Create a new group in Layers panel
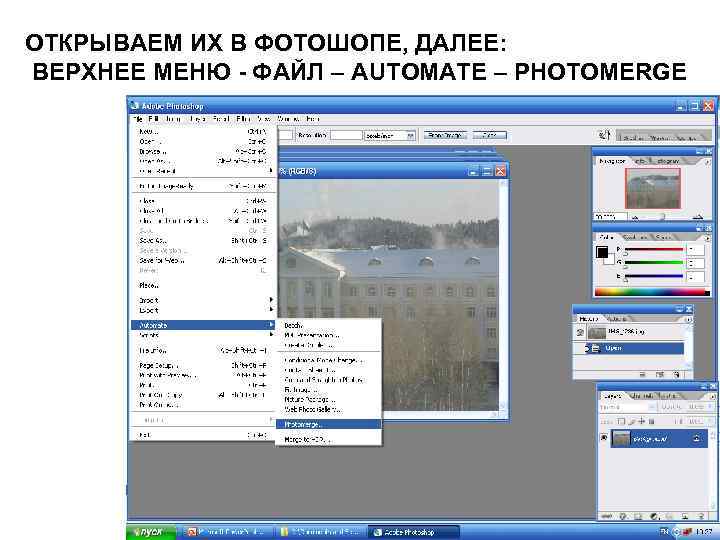 click(x=669, y=517)
